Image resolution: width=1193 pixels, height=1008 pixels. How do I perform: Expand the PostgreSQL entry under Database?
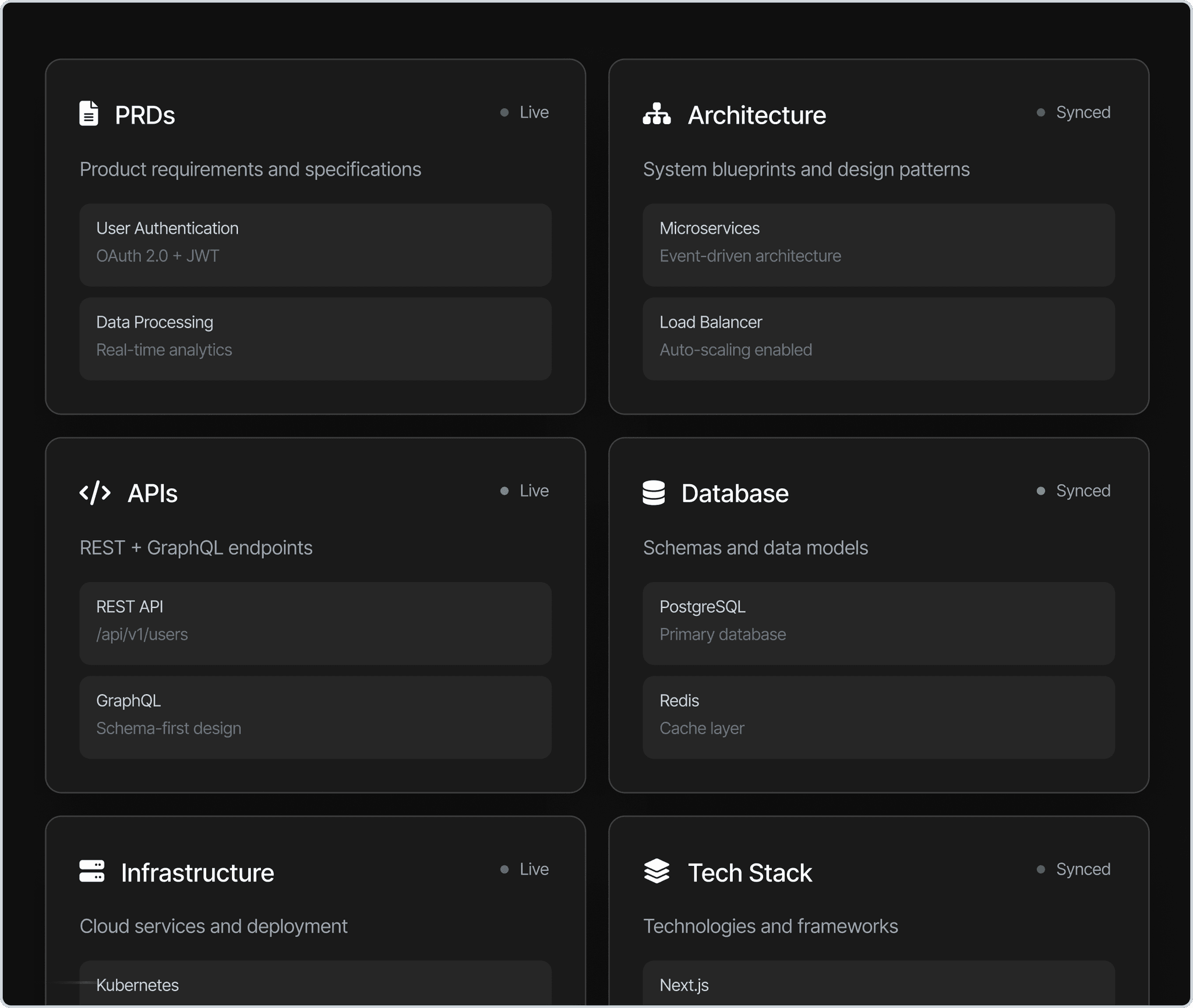(x=879, y=623)
